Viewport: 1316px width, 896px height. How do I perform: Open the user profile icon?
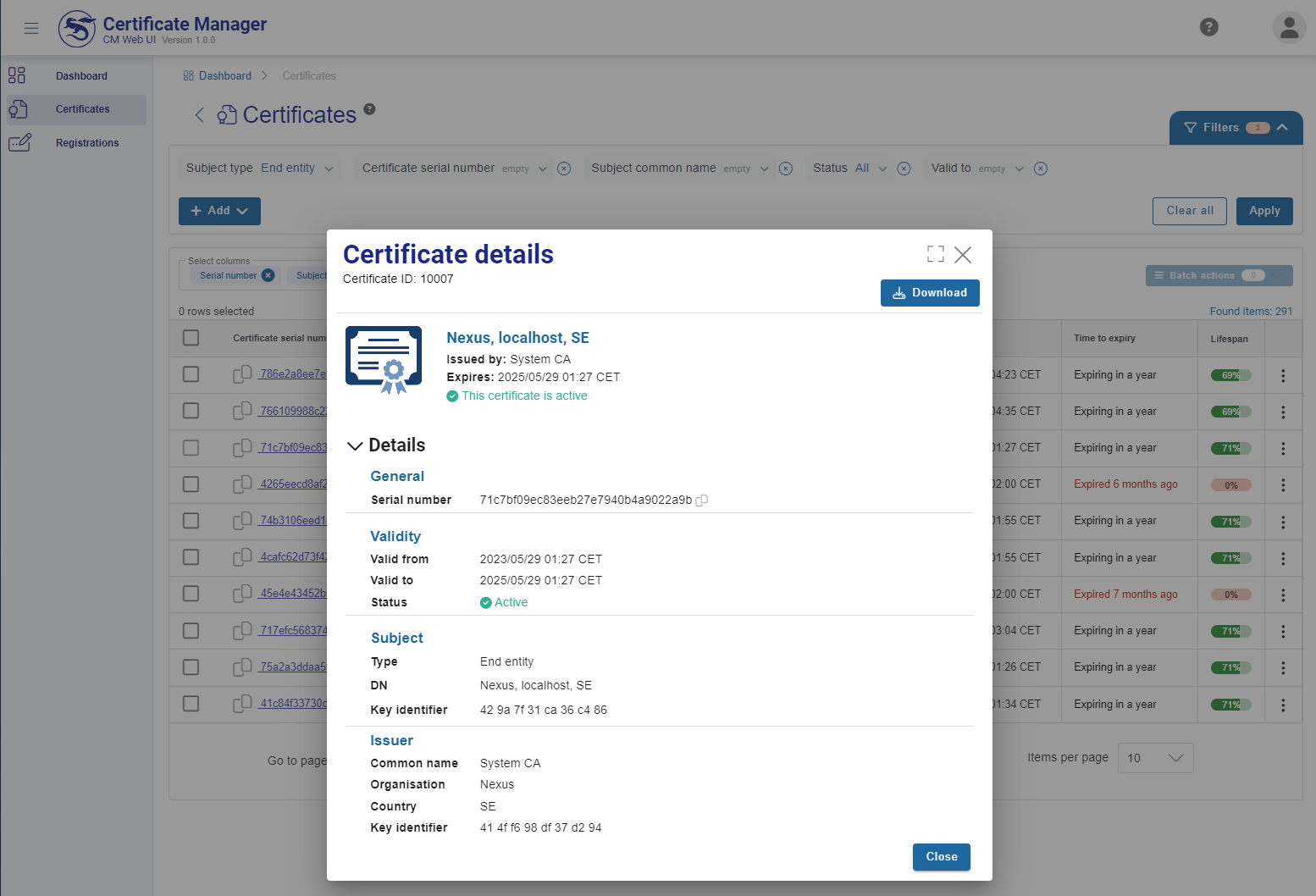(x=1289, y=27)
